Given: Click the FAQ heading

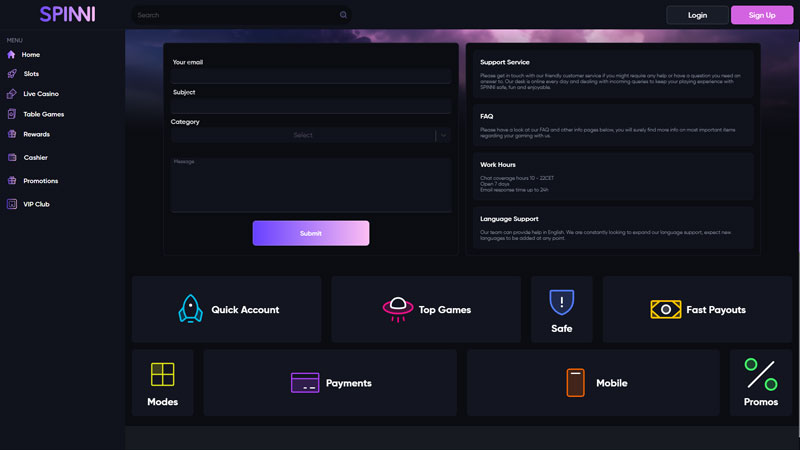Looking at the screenshot, I should [x=486, y=116].
